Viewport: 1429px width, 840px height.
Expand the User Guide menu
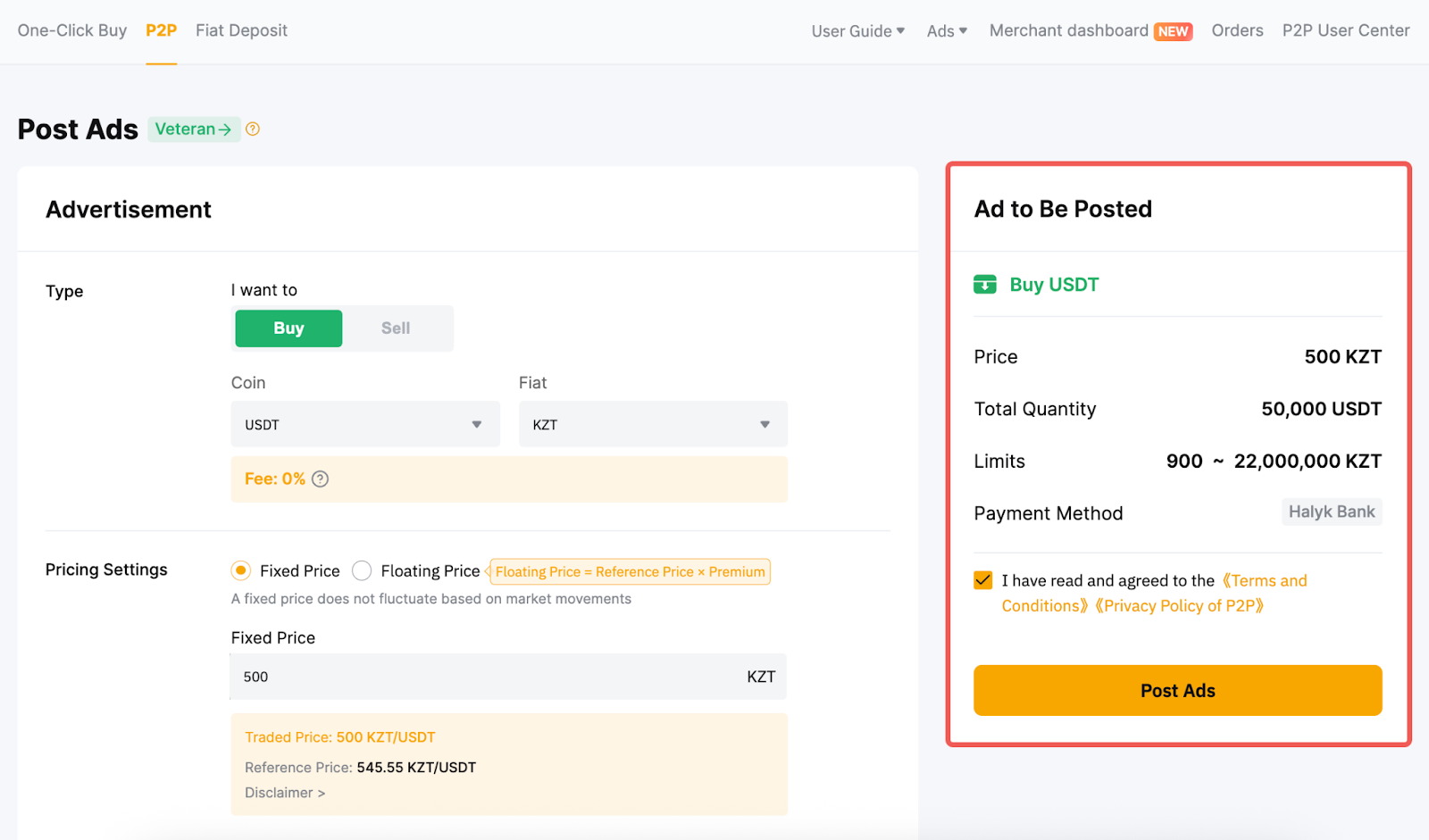[857, 31]
